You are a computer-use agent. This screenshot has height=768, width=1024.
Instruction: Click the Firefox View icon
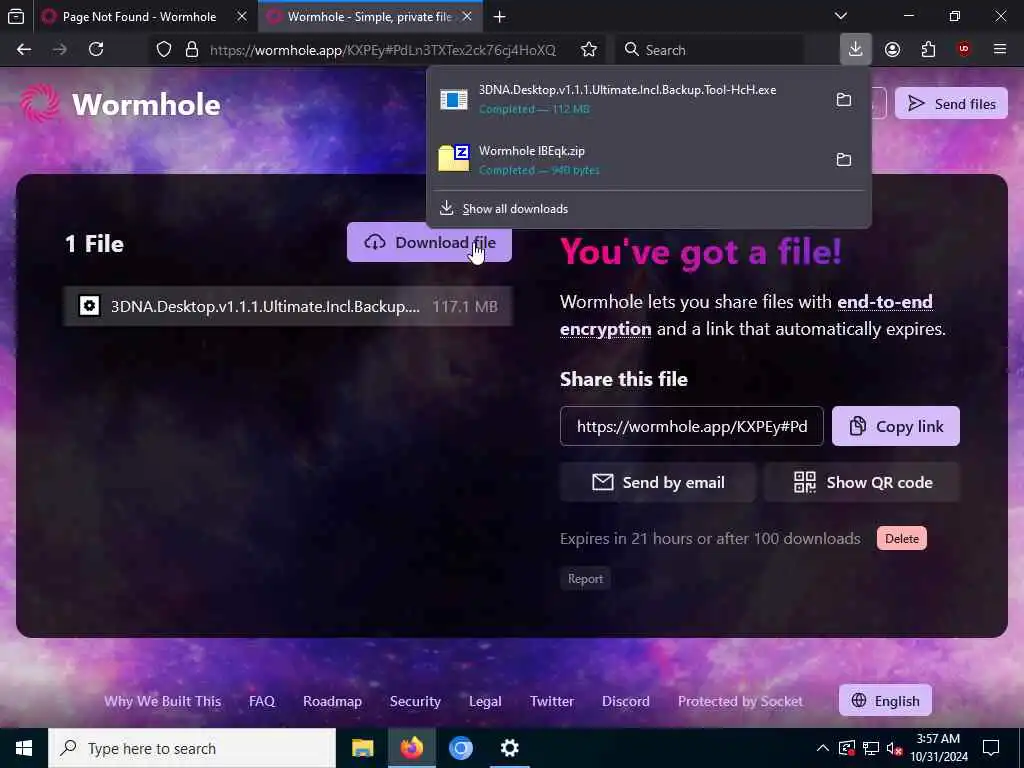tap(16, 16)
